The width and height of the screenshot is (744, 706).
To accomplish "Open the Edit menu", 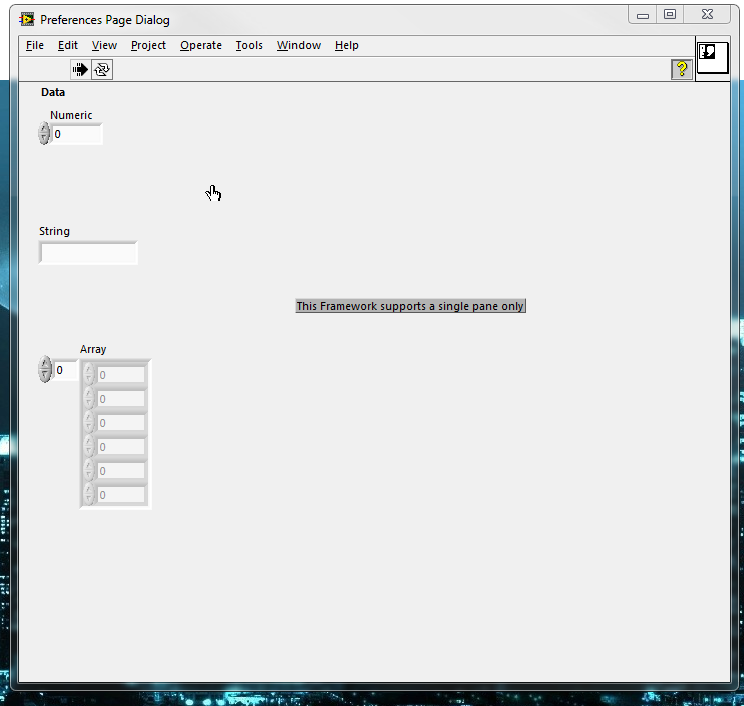I will point(68,45).
